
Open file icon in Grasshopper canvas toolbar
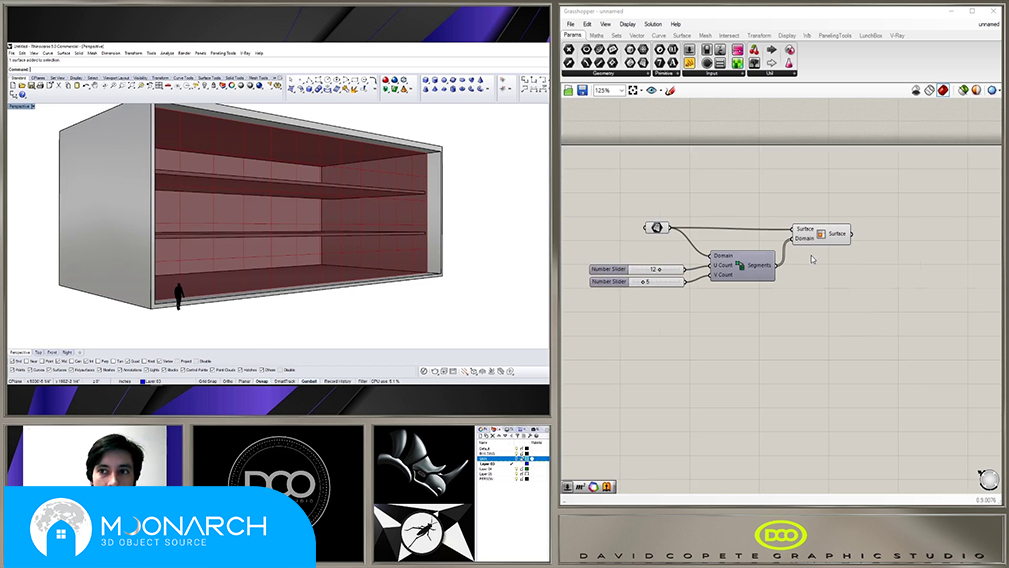pyautogui.click(x=568, y=91)
